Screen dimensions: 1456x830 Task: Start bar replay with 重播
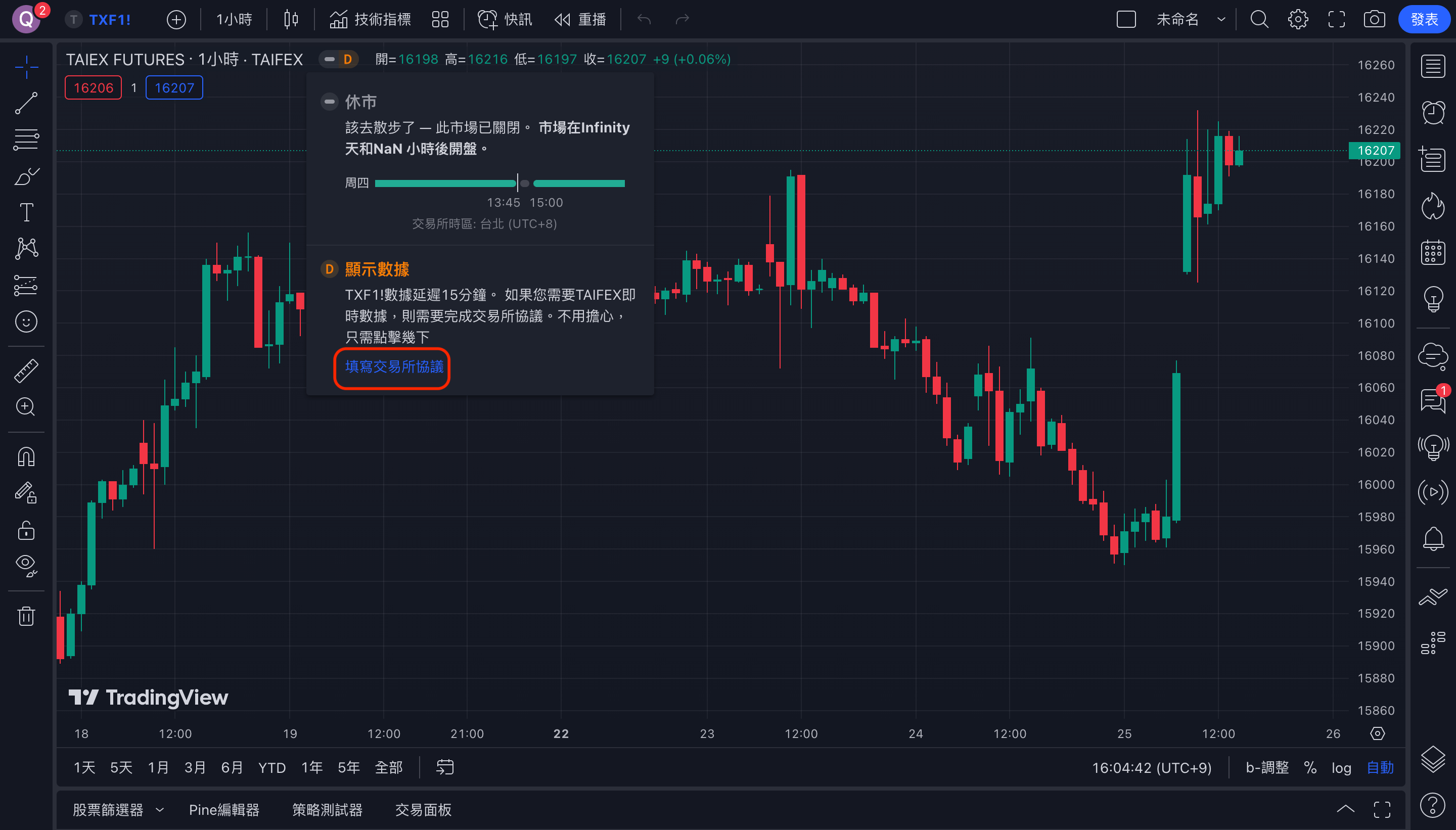click(580, 19)
